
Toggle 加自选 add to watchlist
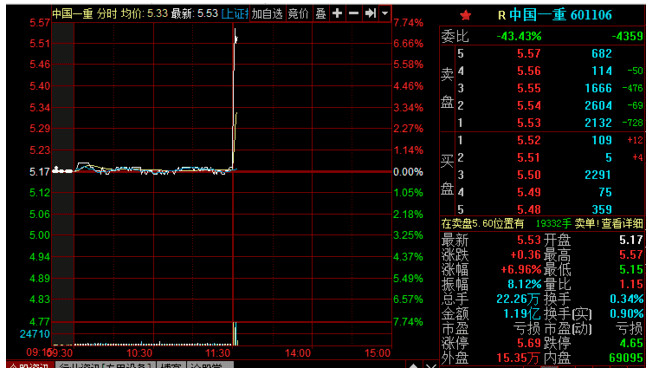267,13
